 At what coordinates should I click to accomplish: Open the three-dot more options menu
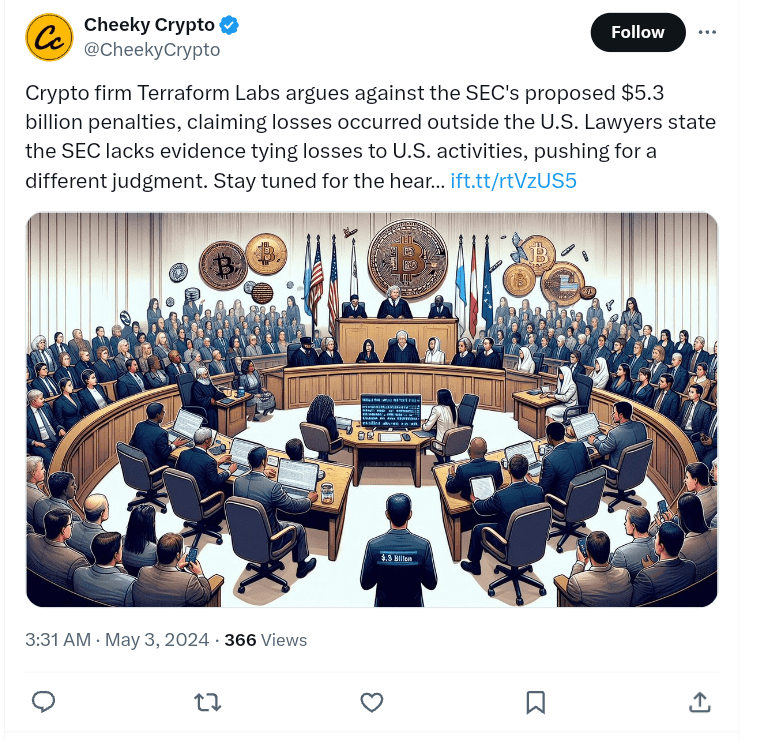[x=707, y=32]
